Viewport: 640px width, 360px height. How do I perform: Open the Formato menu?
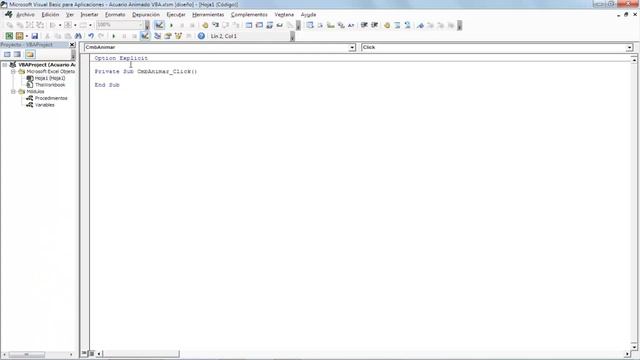click(115, 15)
